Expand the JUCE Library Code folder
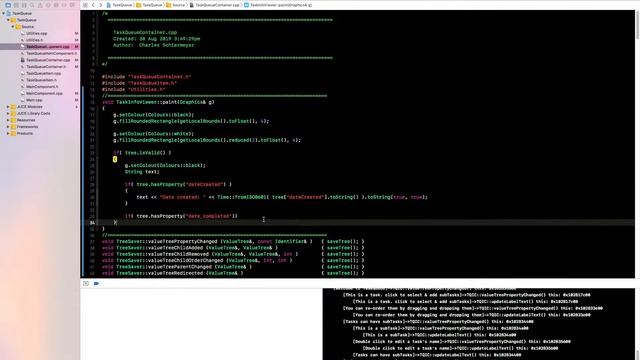The image size is (640, 360). tap(8, 113)
